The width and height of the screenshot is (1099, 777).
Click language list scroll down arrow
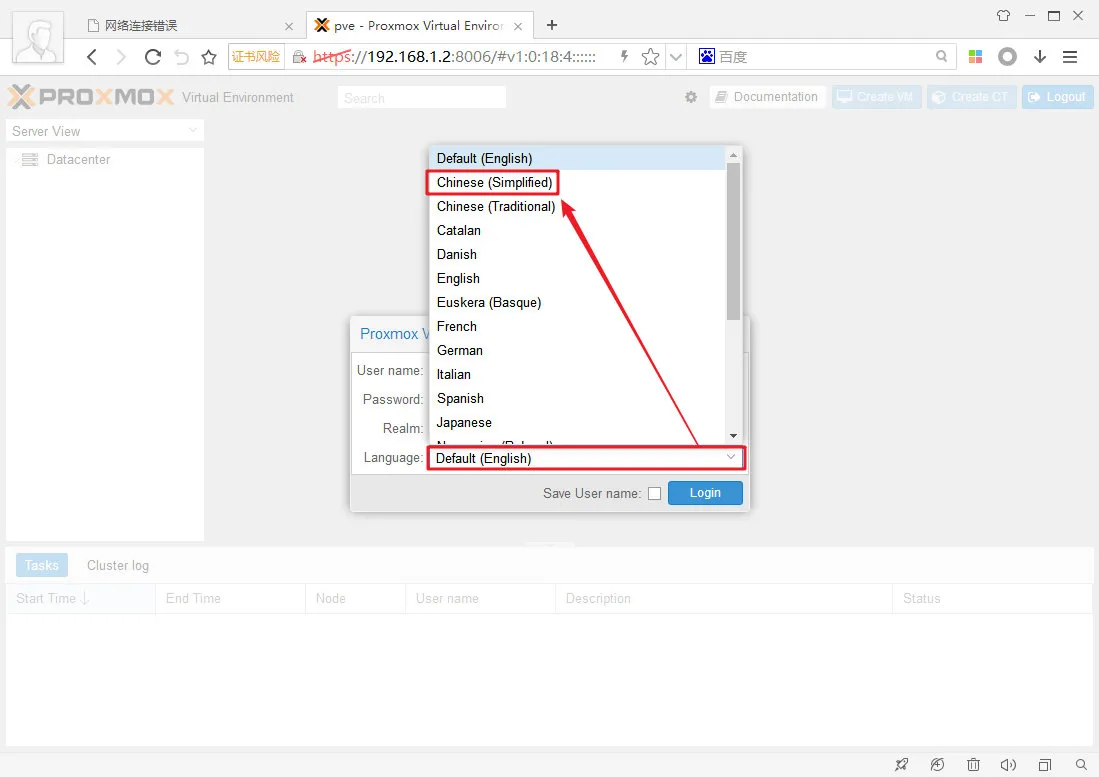[733, 436]
